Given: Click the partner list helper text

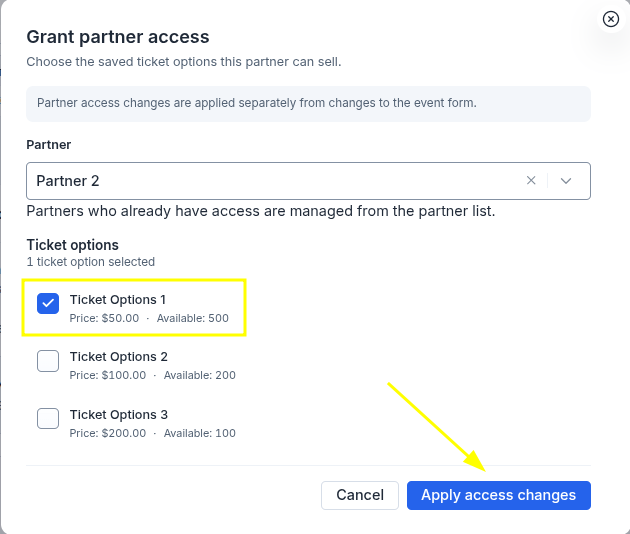Looking at the screenshot, I should click(261, 211).
